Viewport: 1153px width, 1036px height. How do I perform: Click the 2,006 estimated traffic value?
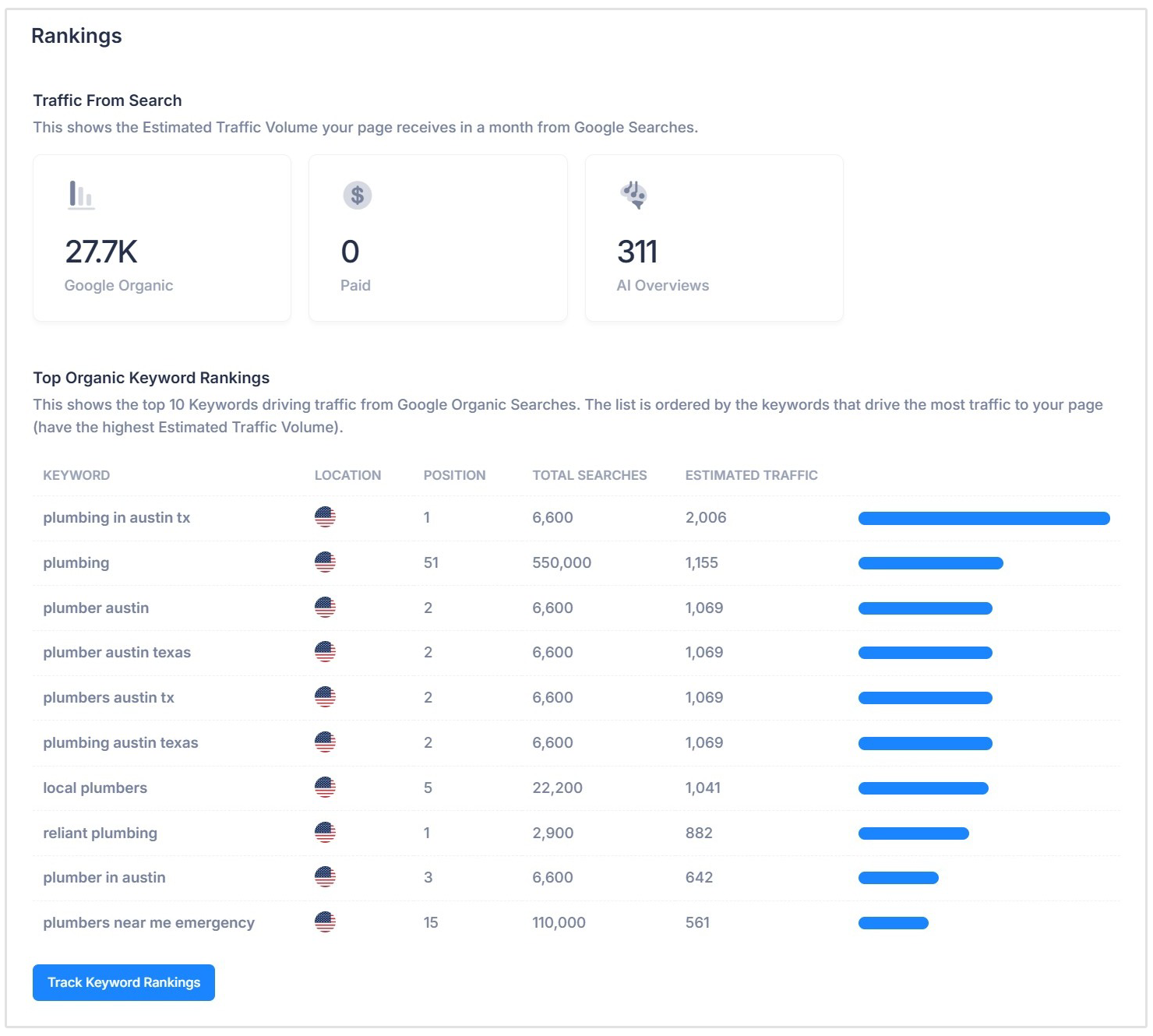coord(706,517)
